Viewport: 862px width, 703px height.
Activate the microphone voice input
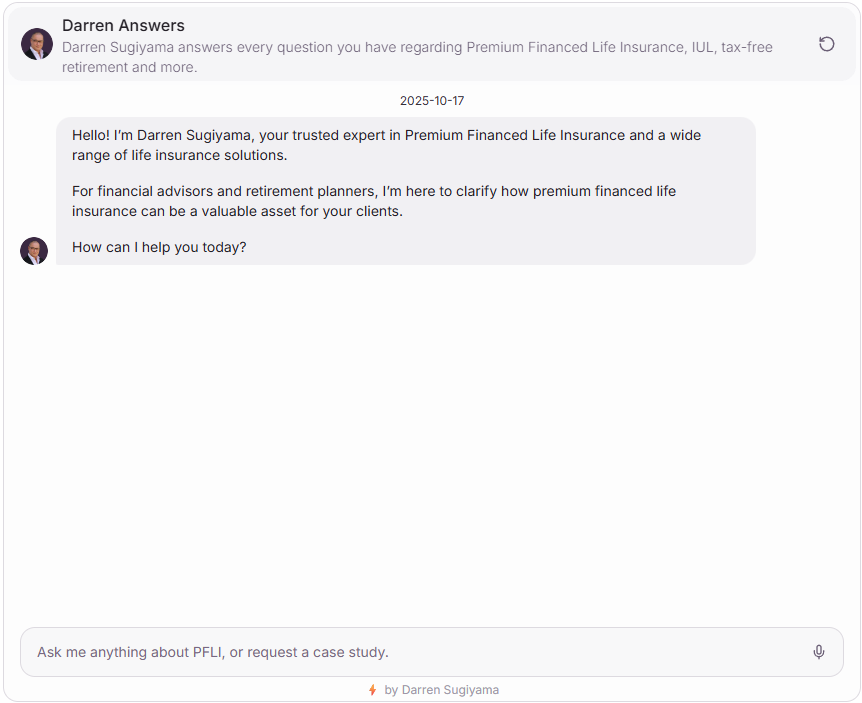pos(819,652)
